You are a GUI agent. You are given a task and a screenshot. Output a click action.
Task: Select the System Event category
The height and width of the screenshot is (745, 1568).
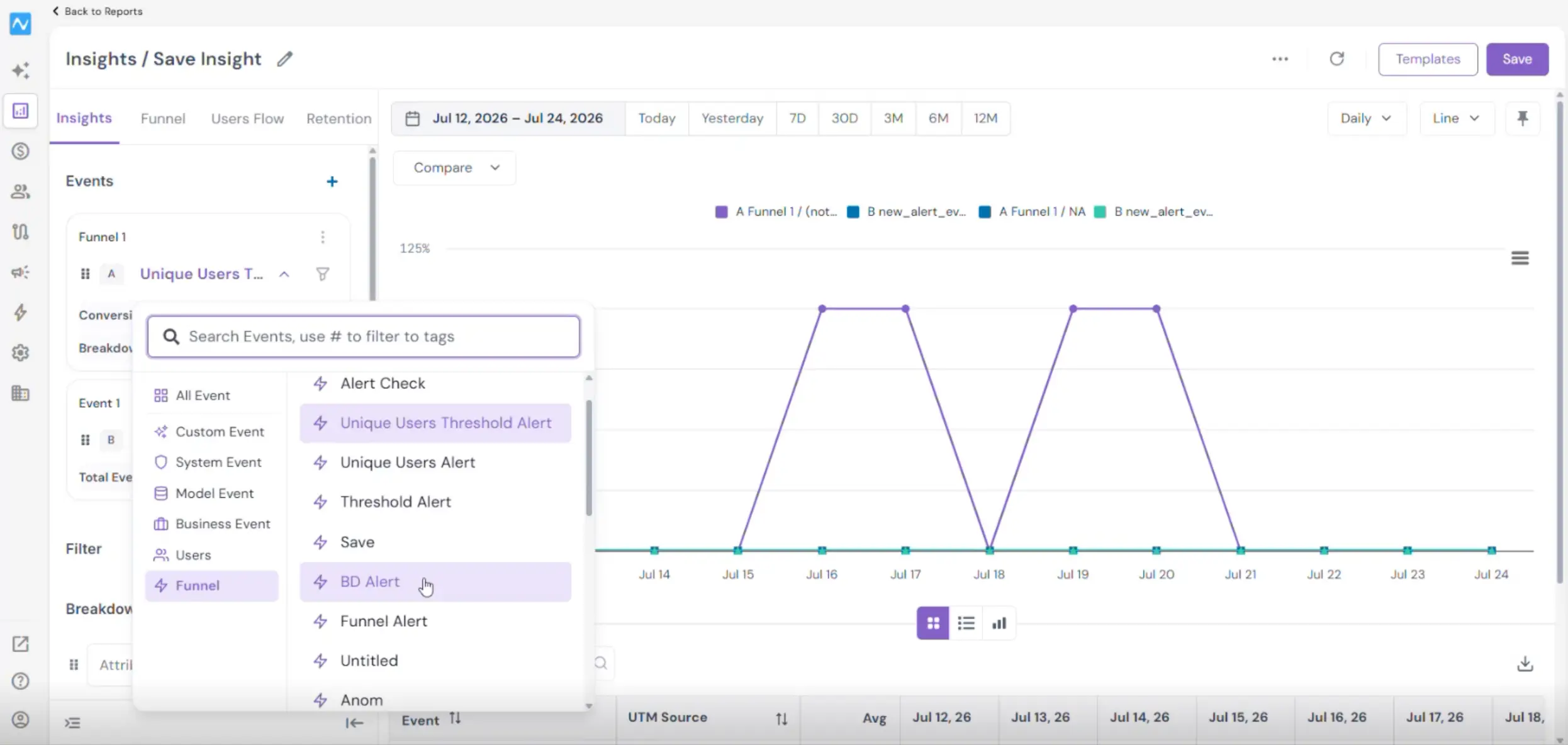[211, 462]
